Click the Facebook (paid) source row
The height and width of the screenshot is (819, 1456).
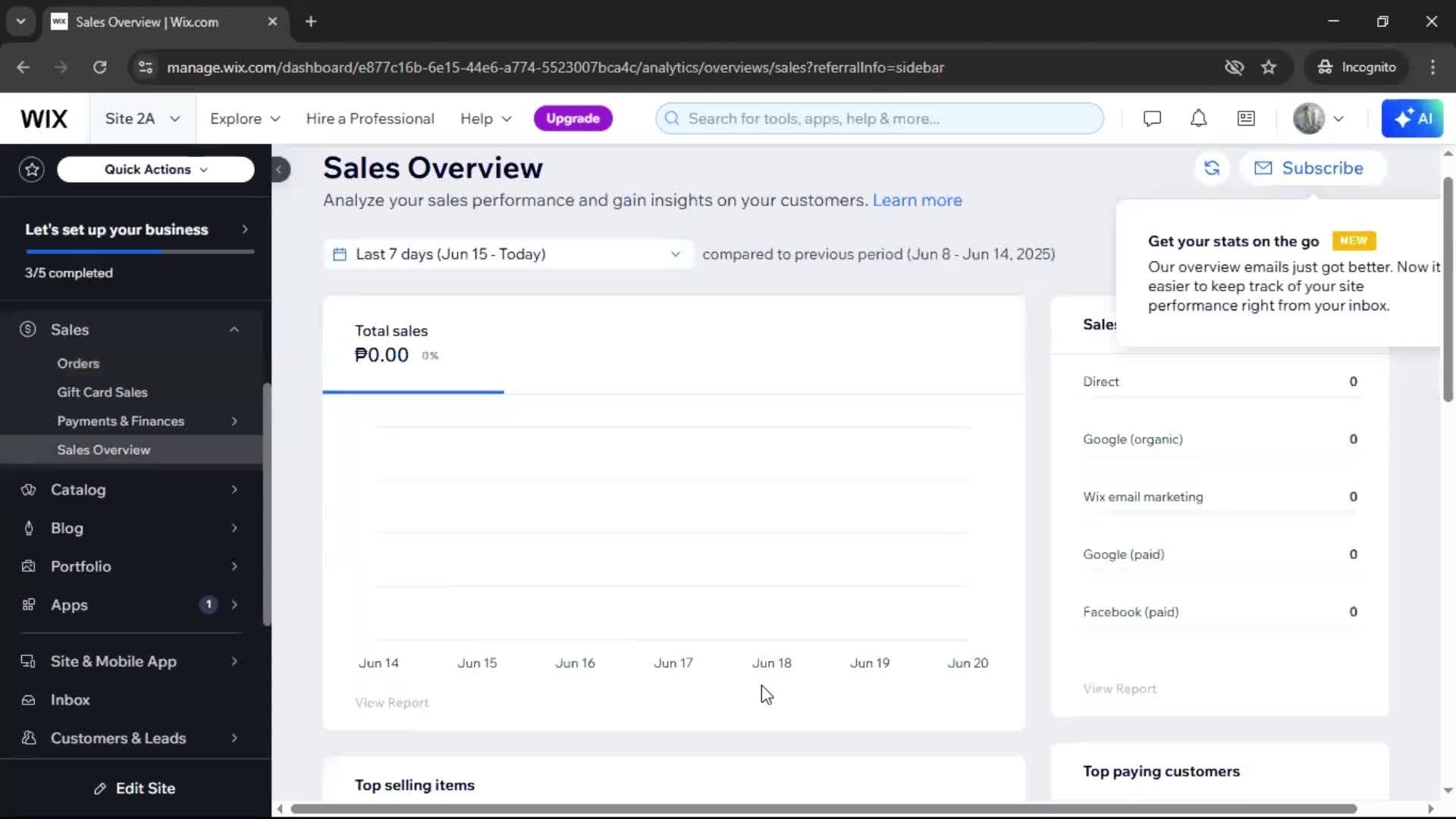coord(1219,613)
